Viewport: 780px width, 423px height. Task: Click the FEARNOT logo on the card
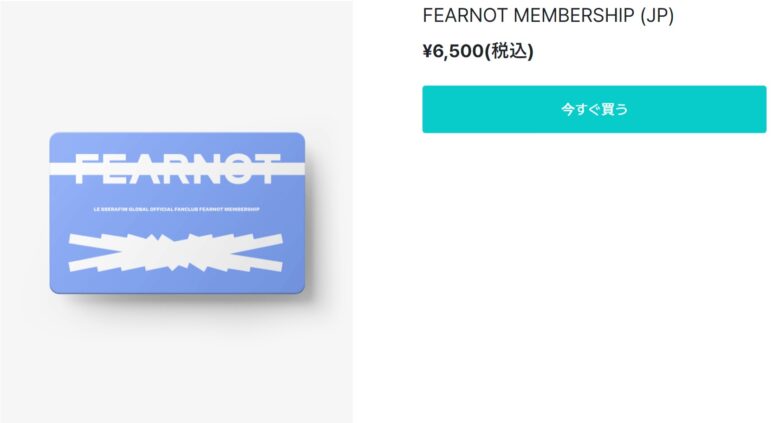click(177, 169)
